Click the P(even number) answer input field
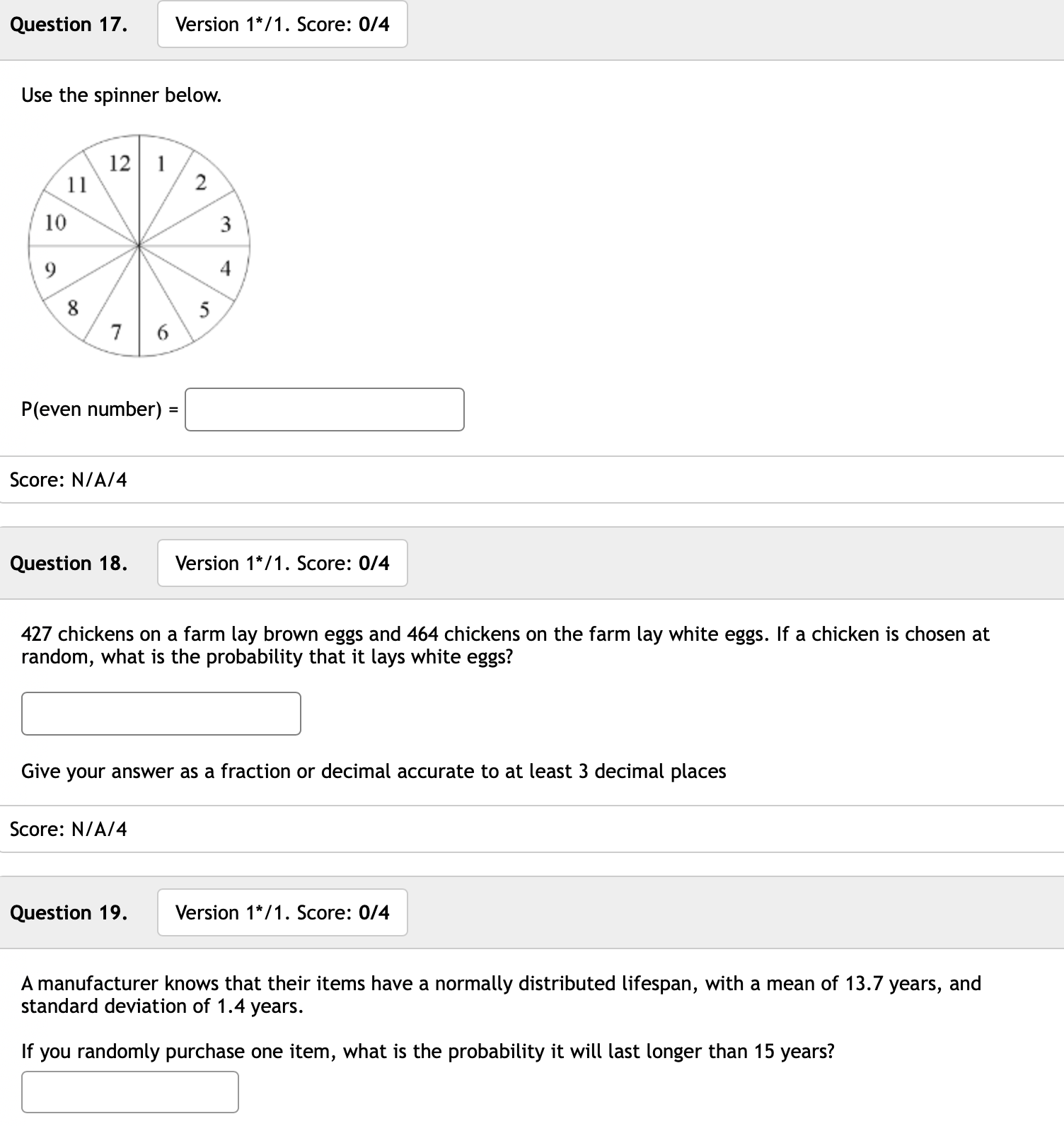Image resolution: width=1064 pixels, height=1126 pixels. click(x=324, y=409)
